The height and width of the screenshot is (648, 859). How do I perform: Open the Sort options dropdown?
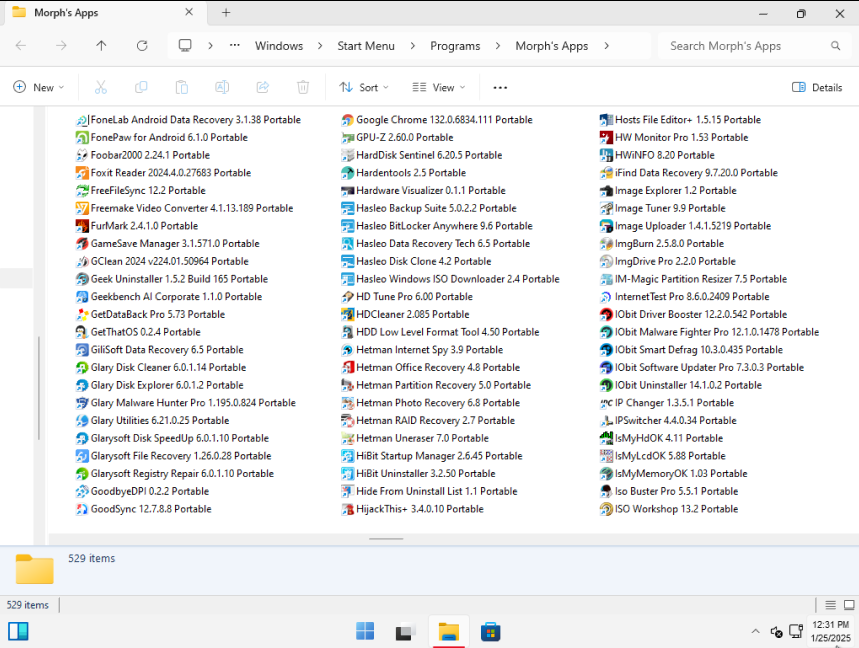[364, 88]
